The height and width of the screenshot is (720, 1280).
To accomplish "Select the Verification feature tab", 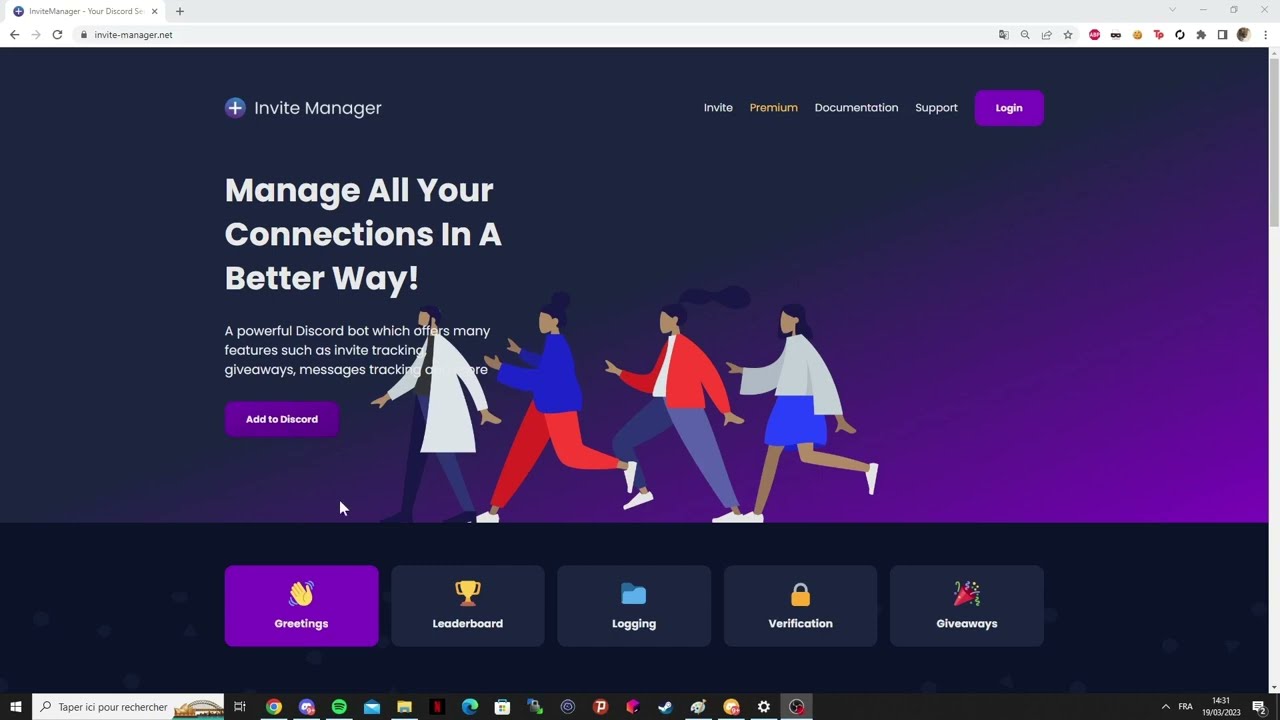I will coord(800,606).
